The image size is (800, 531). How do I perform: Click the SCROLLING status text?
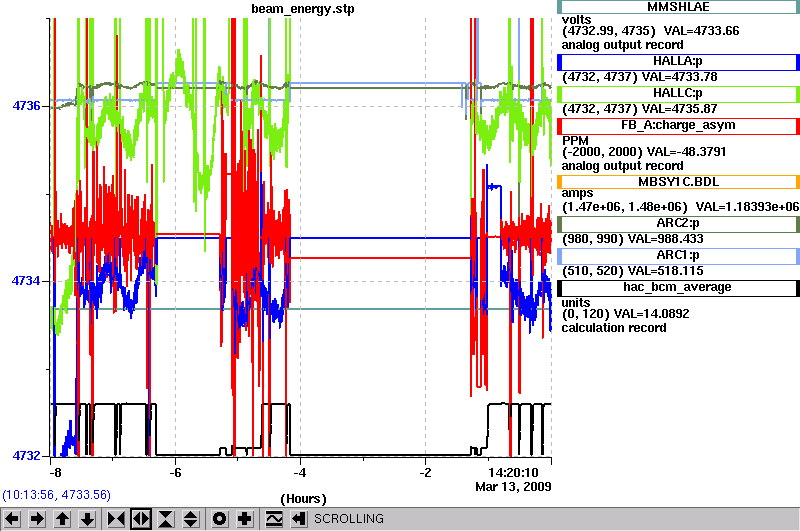click(348, 519)
